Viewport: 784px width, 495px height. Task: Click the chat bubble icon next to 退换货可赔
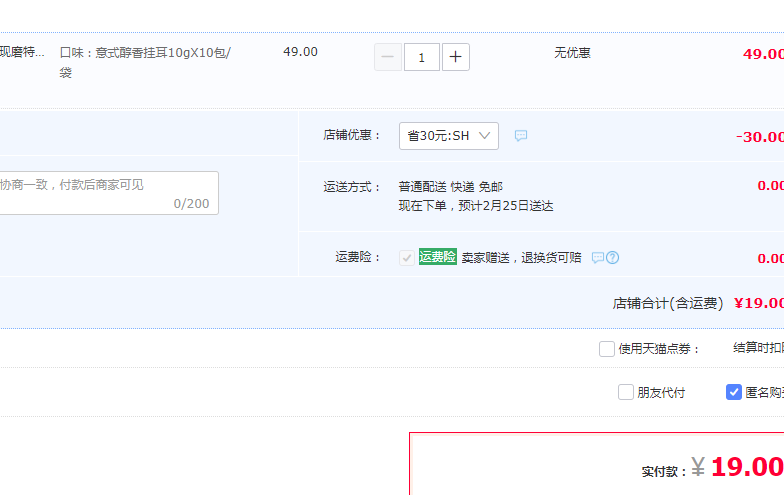(x=598, y=258)
